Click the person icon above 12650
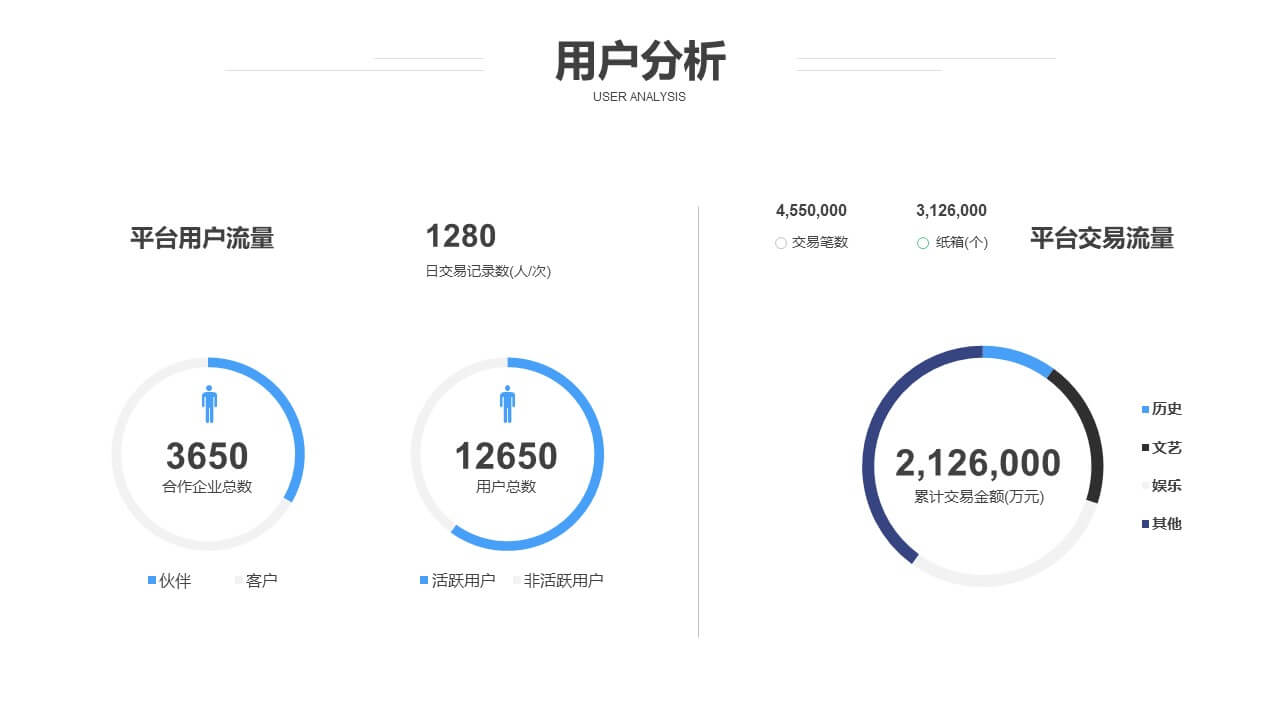Viewport: 1280px width, 720px height. pos(507,404)
